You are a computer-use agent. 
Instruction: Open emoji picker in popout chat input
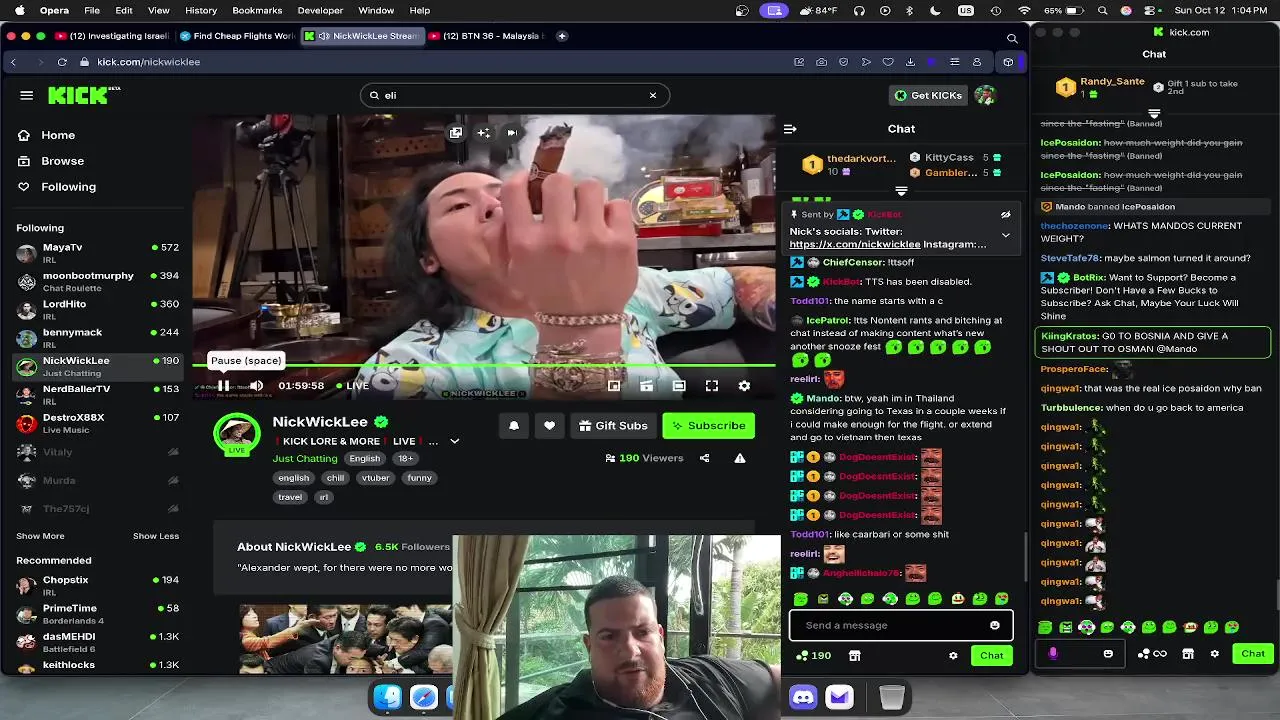[x=1108, y=653]
